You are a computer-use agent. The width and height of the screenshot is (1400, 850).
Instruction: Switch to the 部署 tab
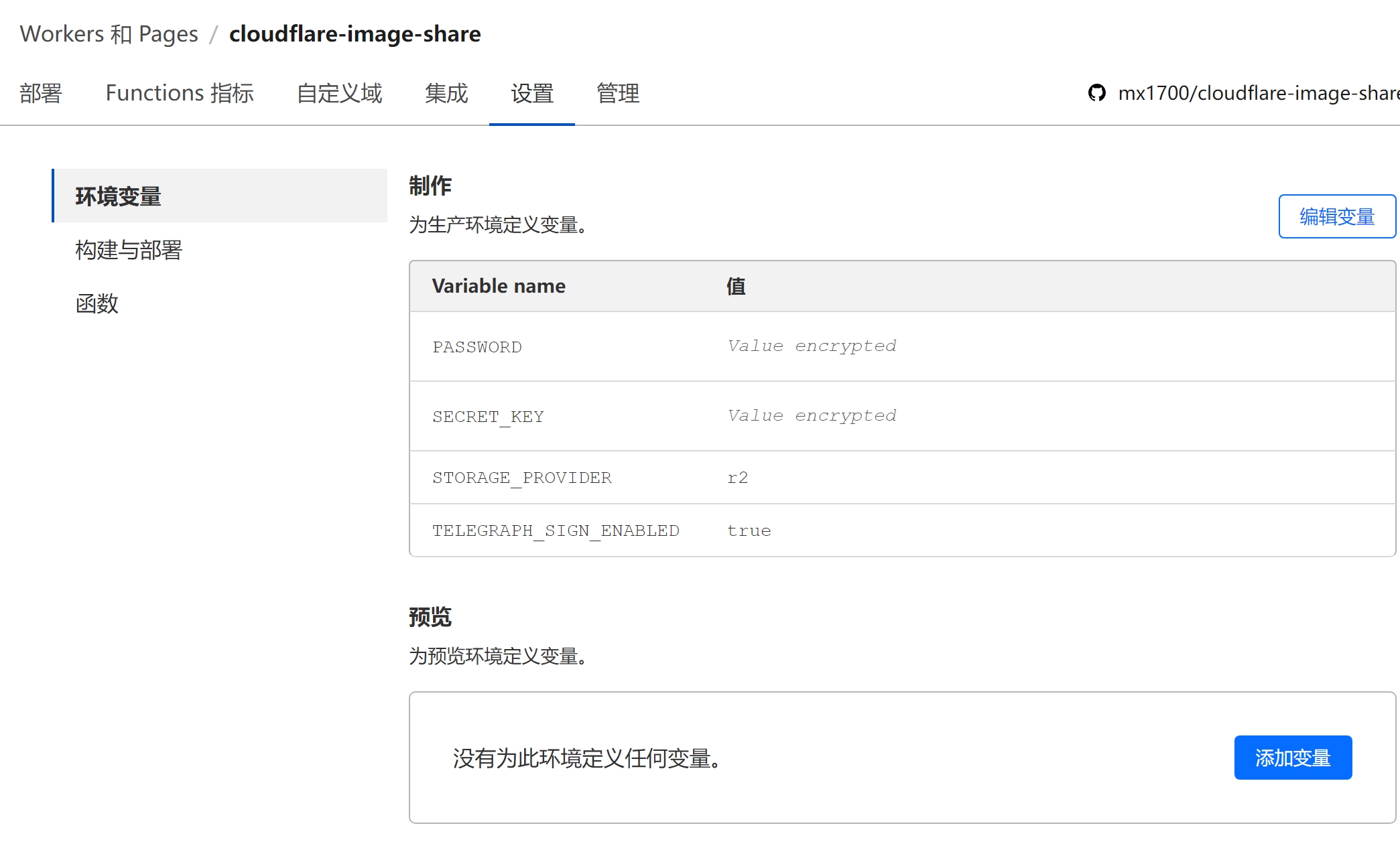tap(41, 94)
